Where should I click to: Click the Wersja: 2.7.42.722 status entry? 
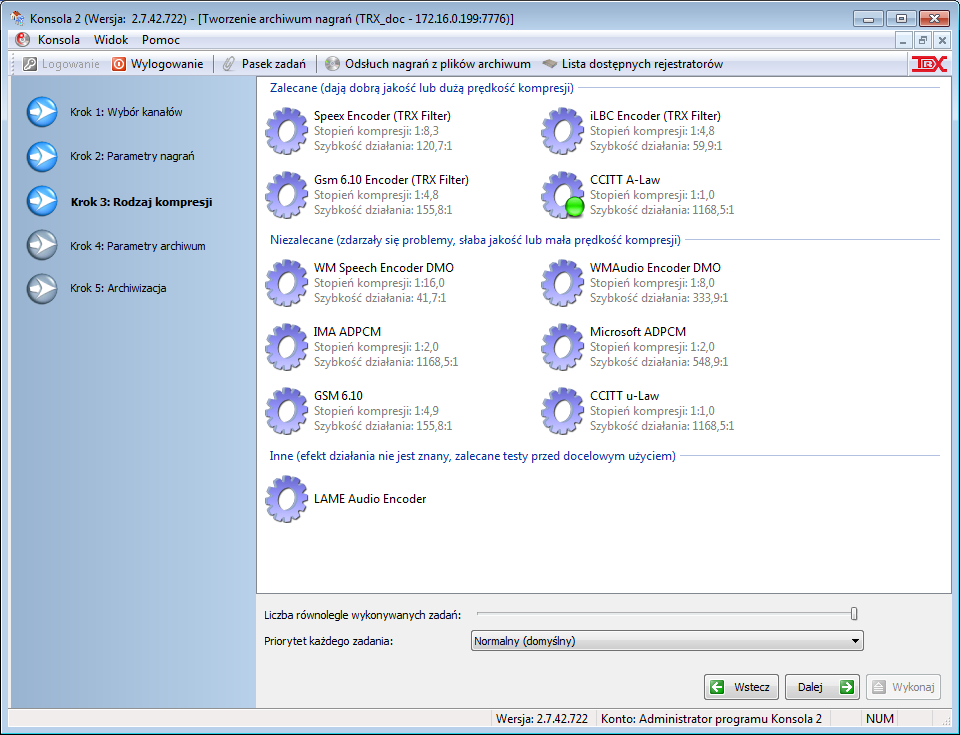[542, 718]
